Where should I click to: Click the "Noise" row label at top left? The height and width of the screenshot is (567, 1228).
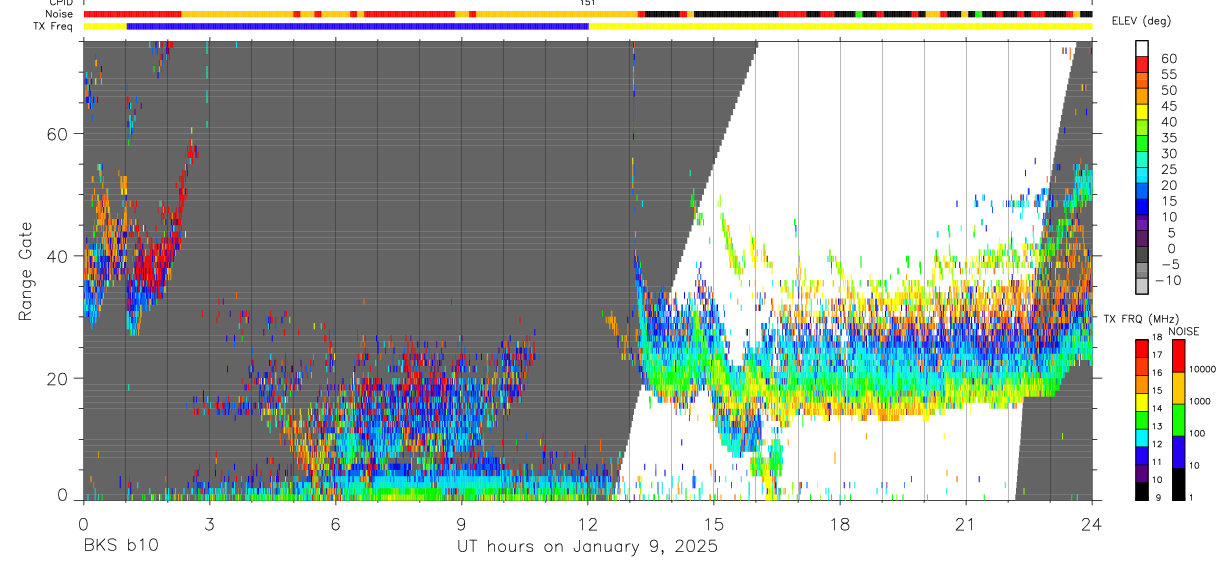60,14
